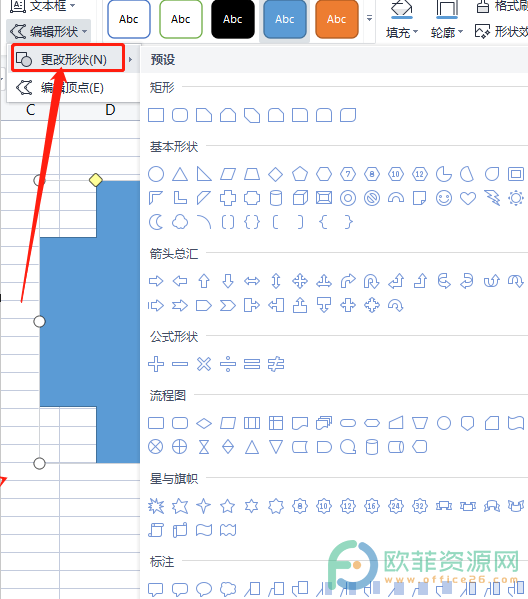
Task: Select the octagon shape labeled 8
Action: pyautogui.click(x=372, y=174)
